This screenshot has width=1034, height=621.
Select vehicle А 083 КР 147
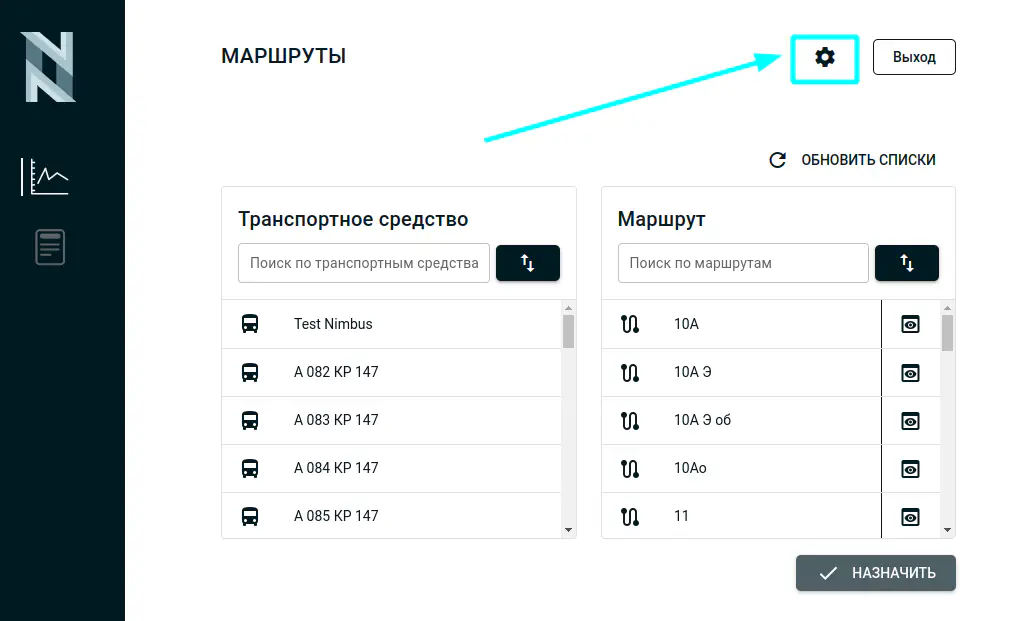[x=336, y=420]
